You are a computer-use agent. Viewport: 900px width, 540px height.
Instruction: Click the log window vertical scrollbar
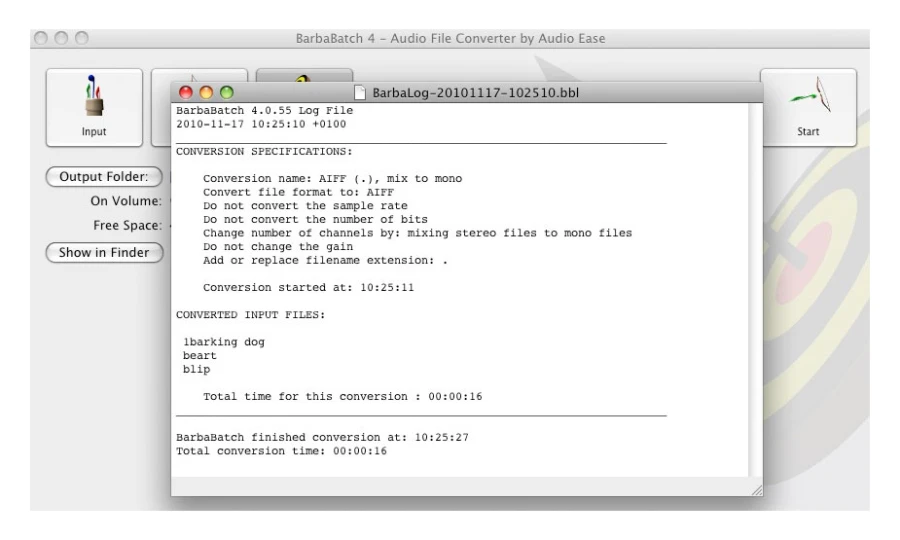point(755,290)
